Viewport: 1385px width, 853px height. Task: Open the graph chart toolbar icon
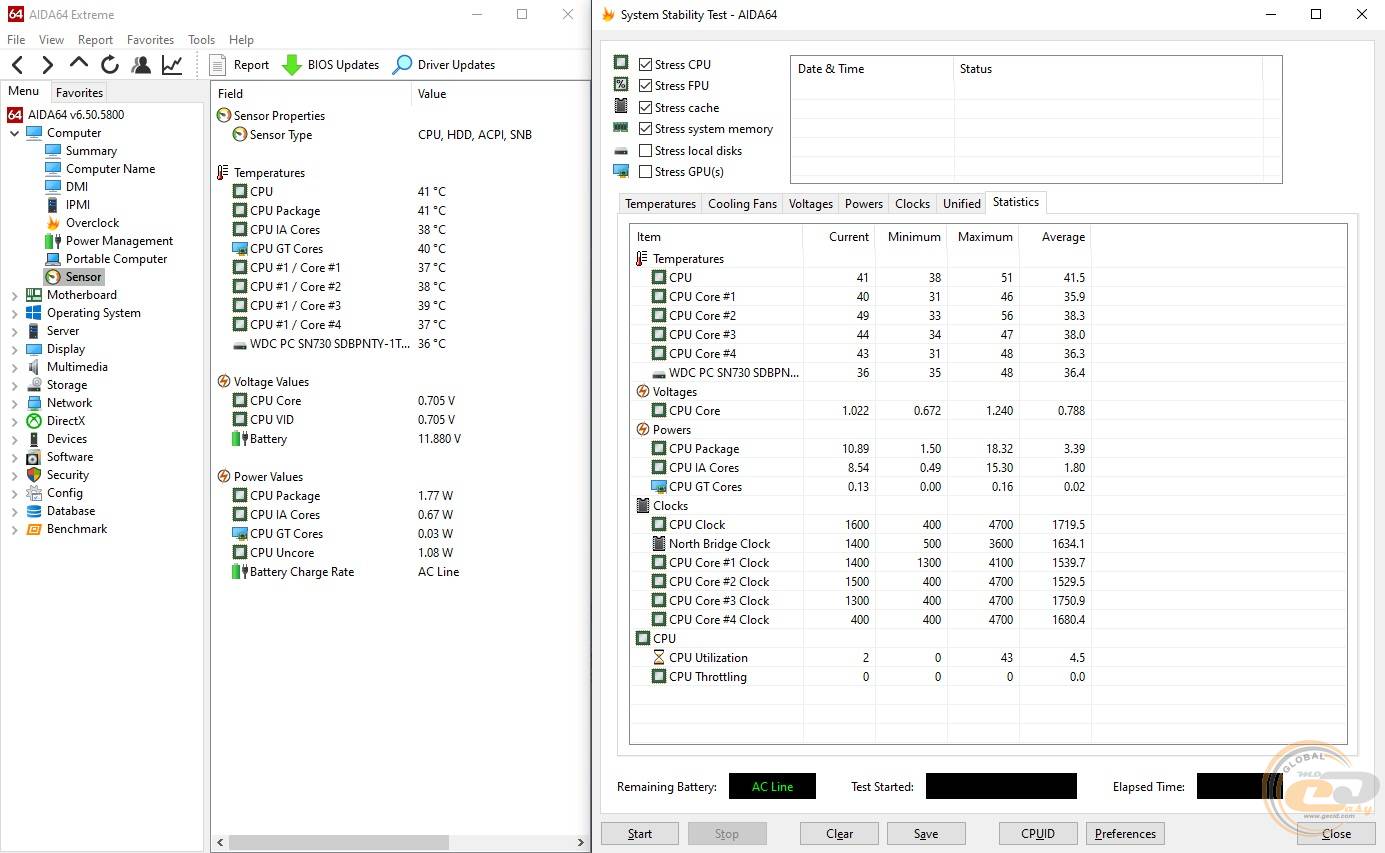(x=172, y=65)
